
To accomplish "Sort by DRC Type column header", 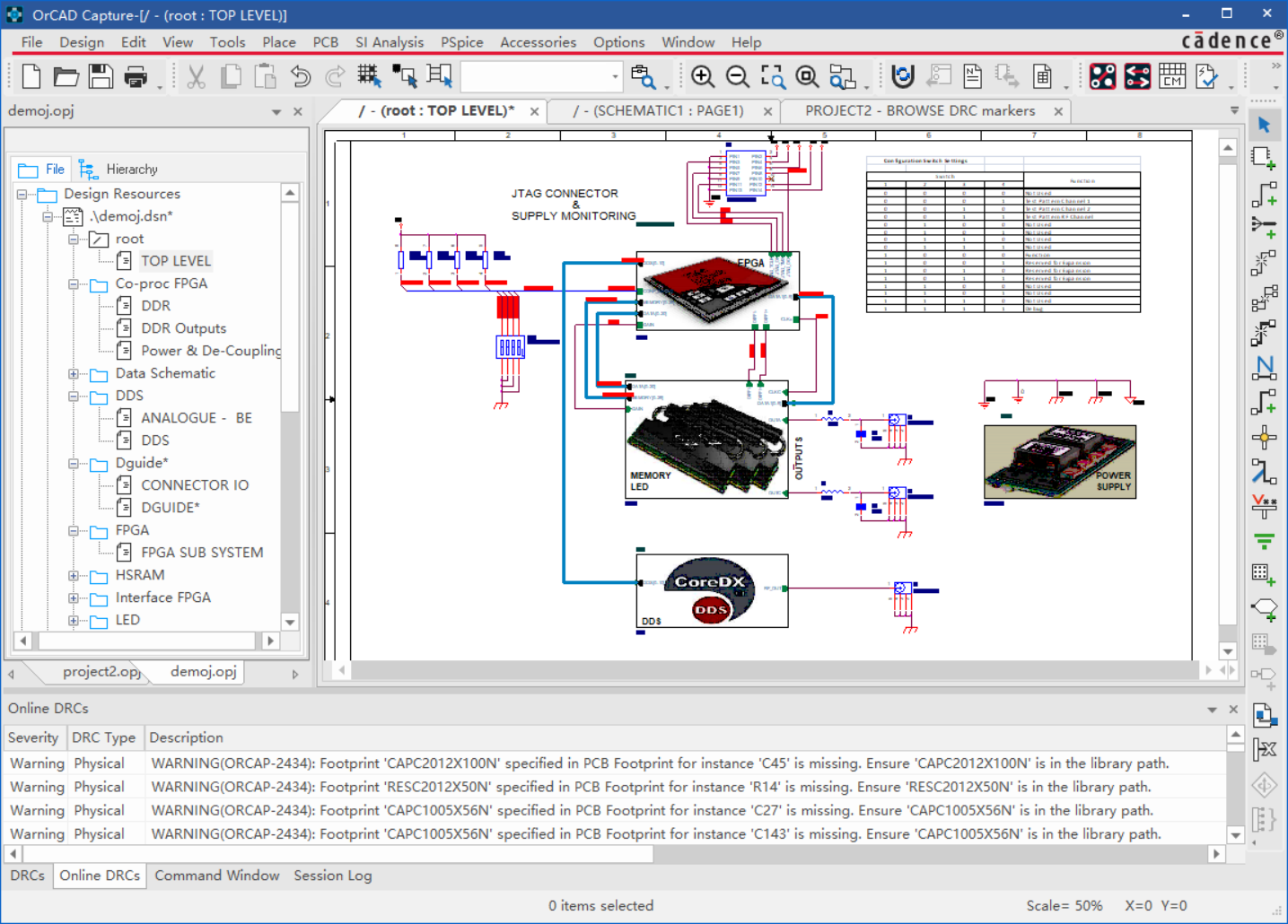I will 103,737.
